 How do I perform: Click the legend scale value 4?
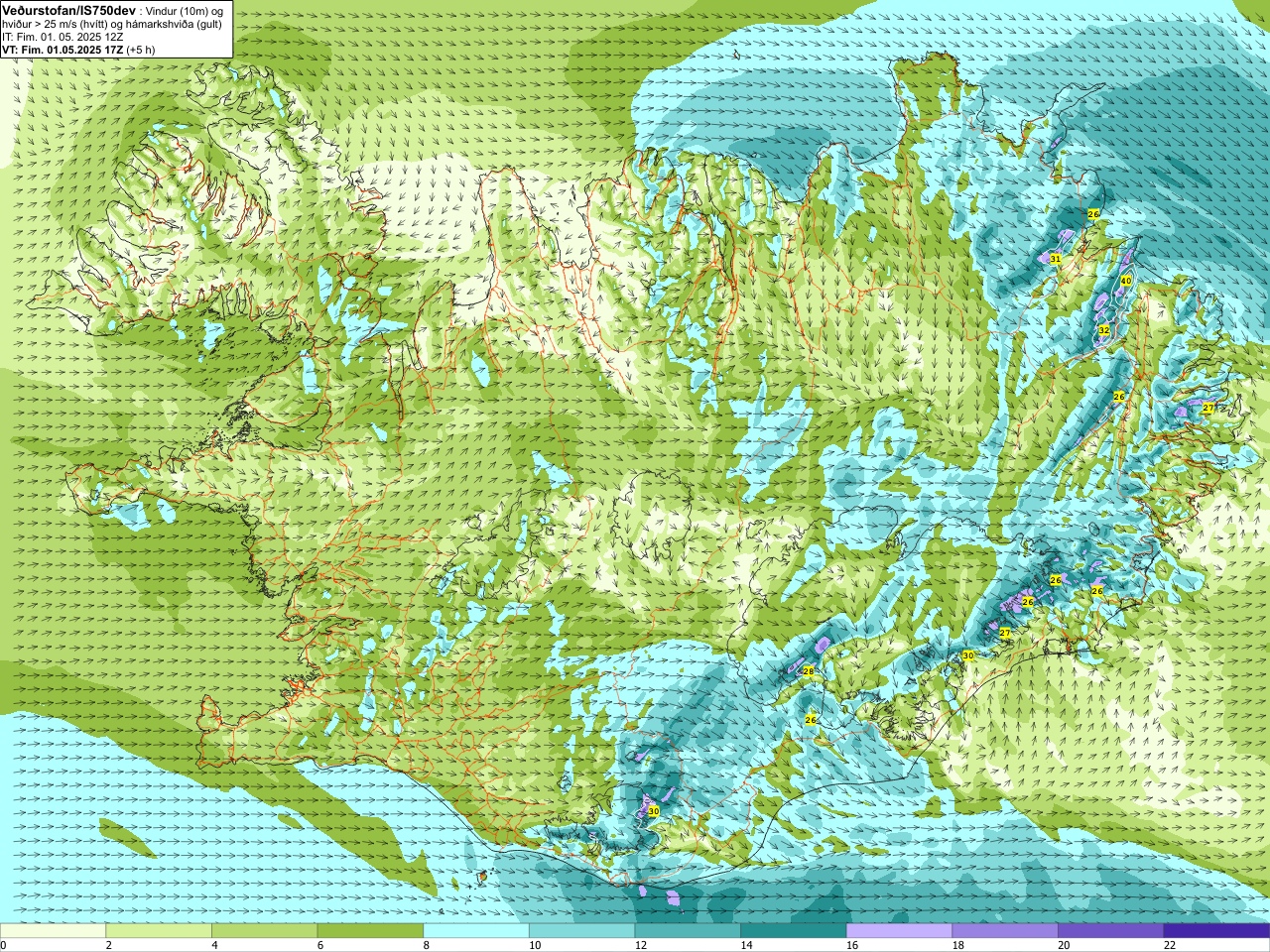tap(214, 945)
